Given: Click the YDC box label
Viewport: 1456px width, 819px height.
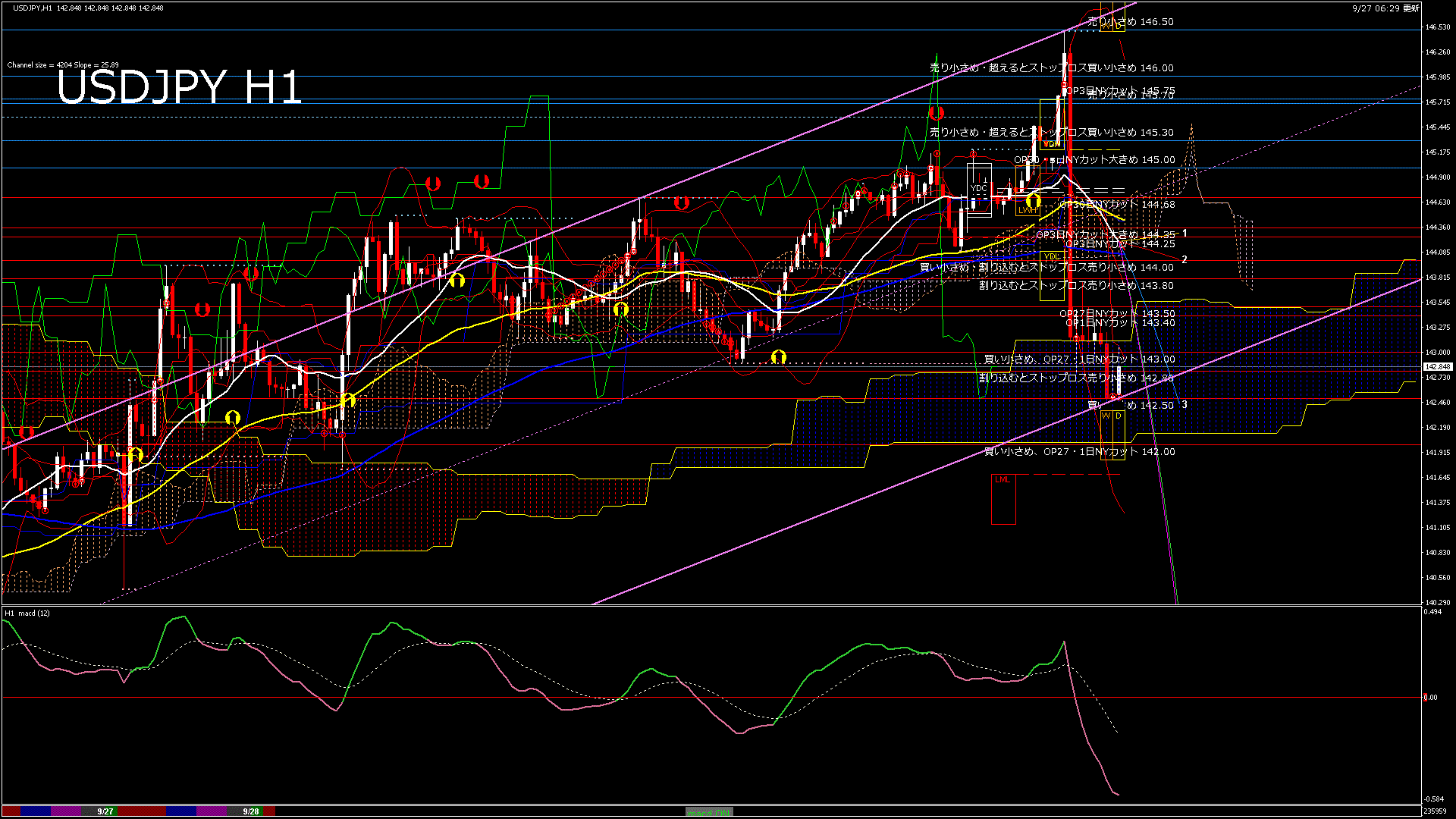Looking at the screenshot, I should coord(979,189).
